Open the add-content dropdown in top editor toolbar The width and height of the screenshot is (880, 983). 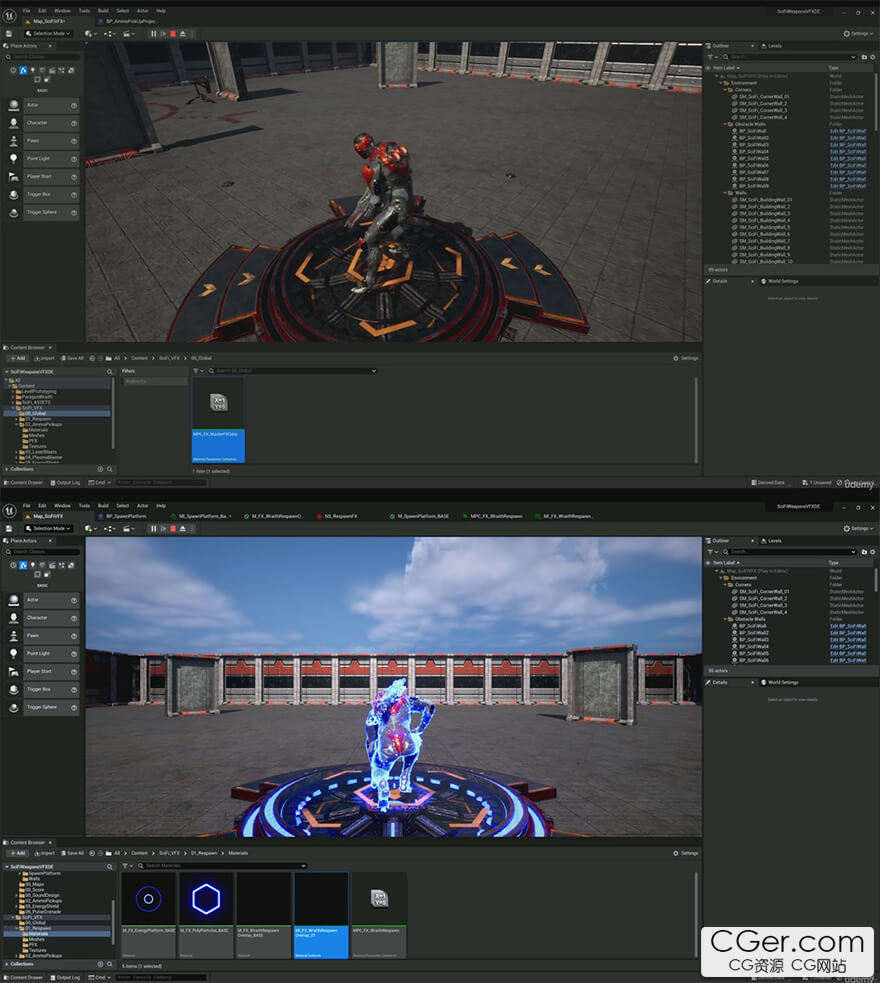(x=89, y=34)
